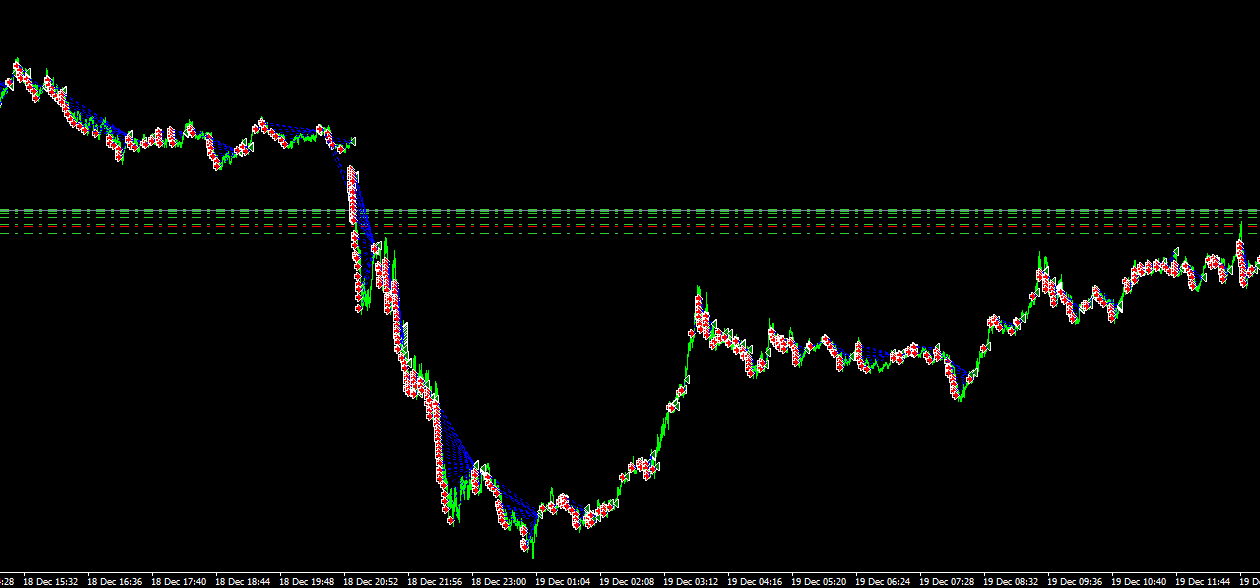
Task: Pick the '18 Dec 21:56' time label
Action: [435, 581]
